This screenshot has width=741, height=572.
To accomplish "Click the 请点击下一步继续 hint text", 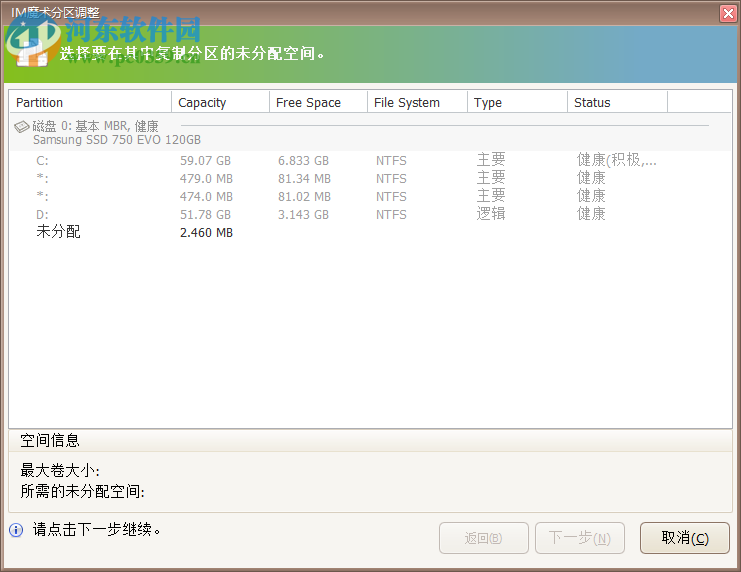I will (x=97, y=529).
